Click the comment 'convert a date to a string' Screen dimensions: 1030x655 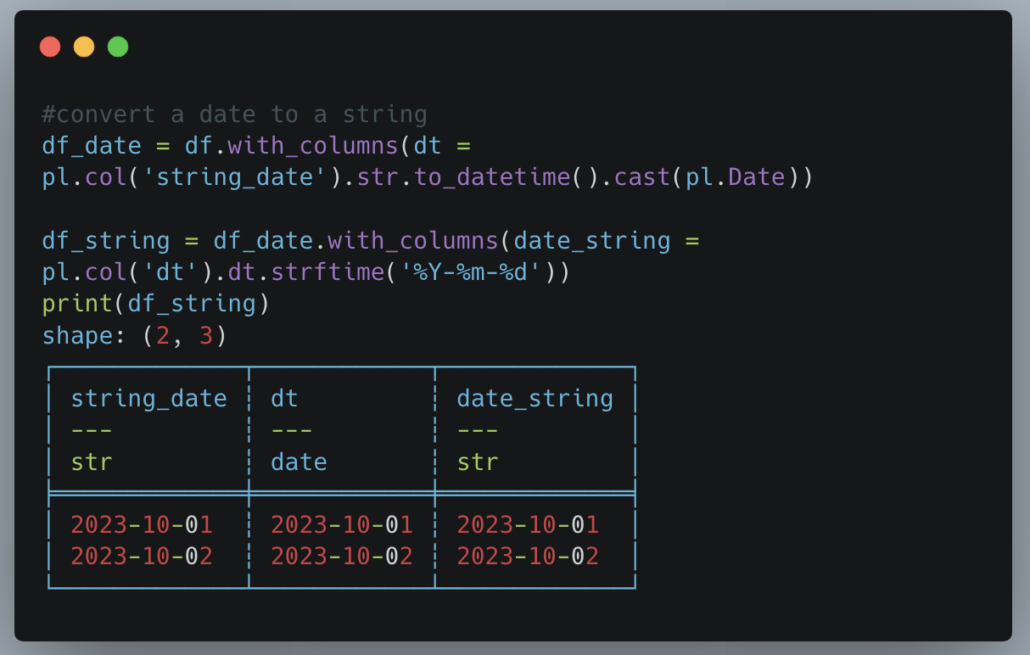click(235, 114)
